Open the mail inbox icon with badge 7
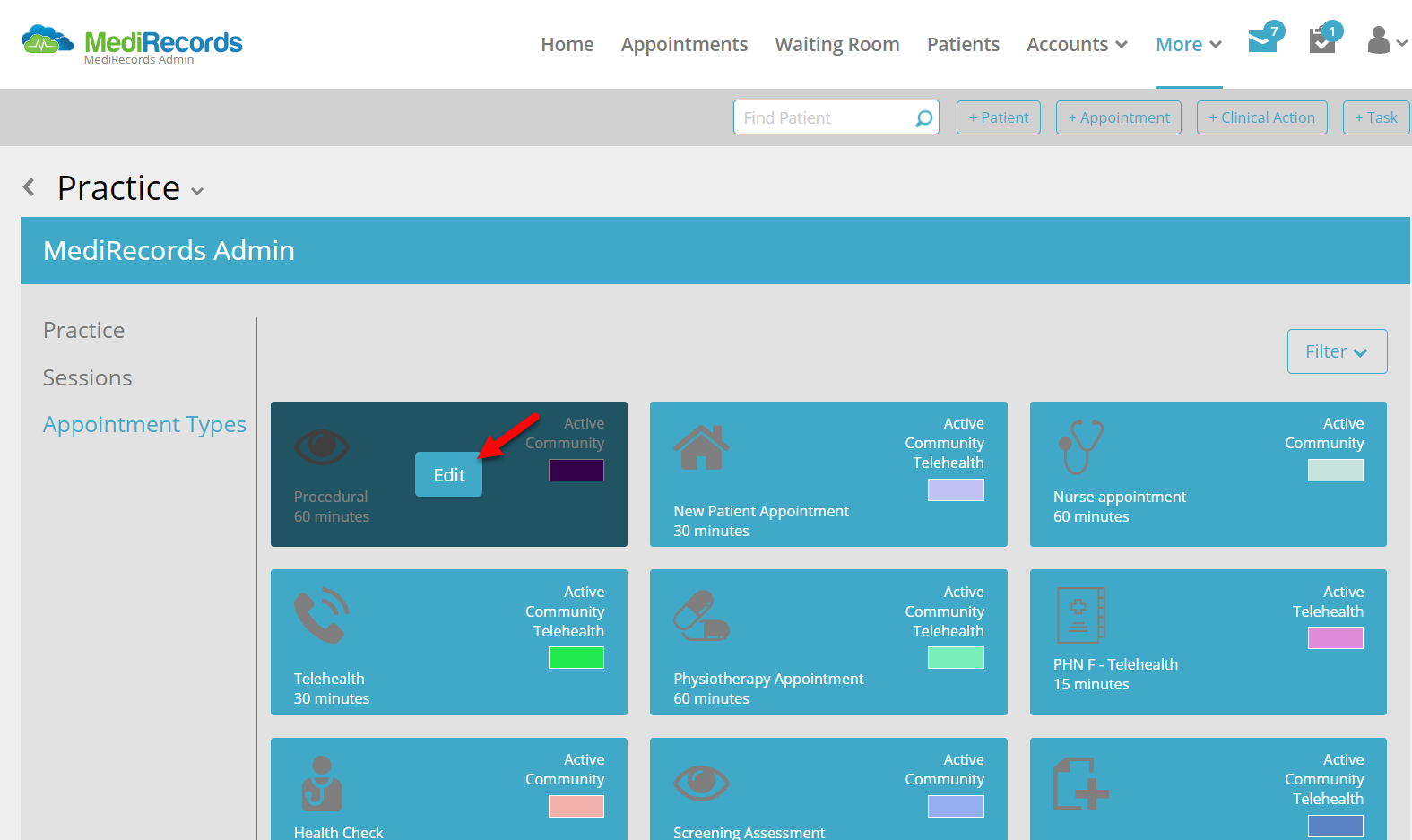This screenshot has width=1412, height=840. pyautogui.click(x=1264, y=39)
